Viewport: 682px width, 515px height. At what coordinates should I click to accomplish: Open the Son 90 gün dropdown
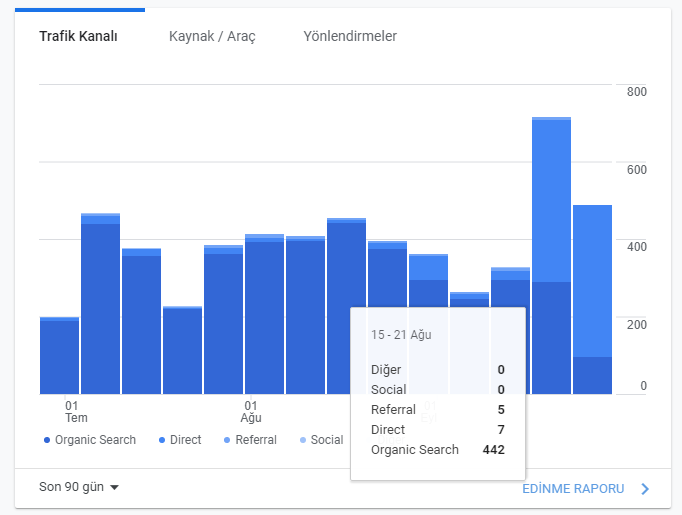[79, 487]
